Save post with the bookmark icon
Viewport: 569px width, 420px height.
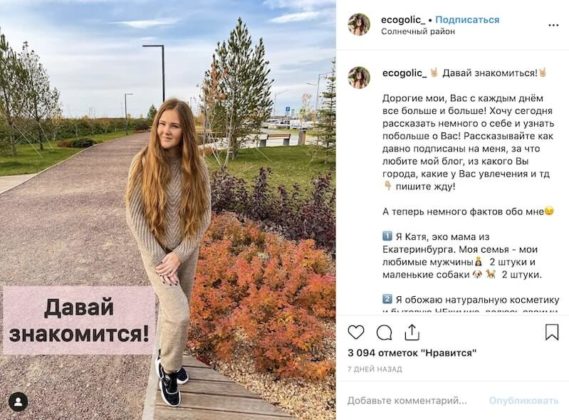552,332
